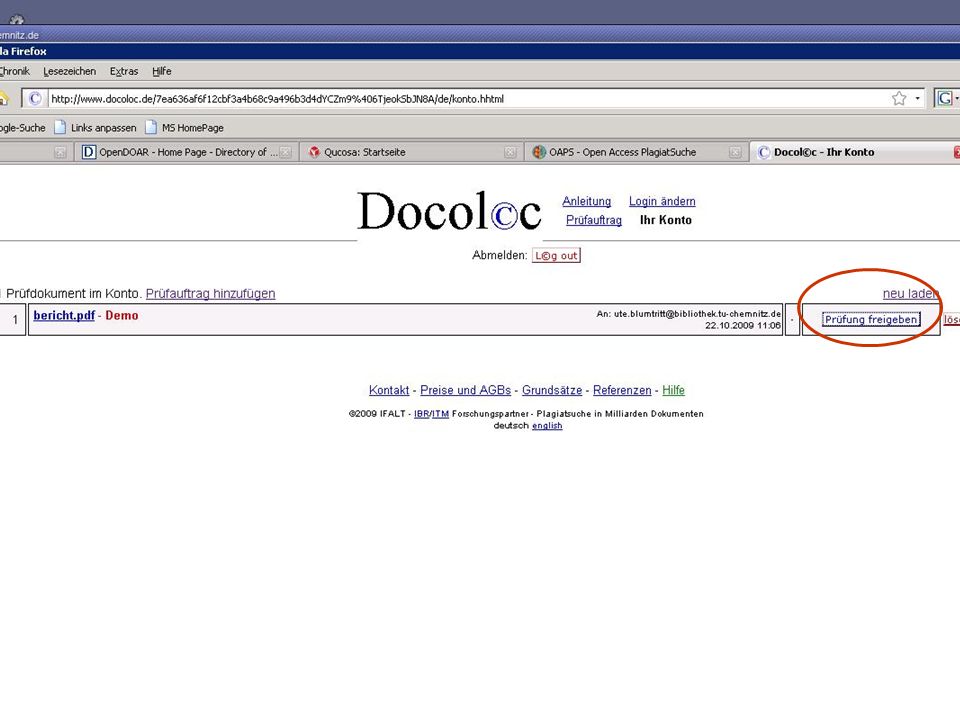Click the site icon left of the URL
This screenshot has width=960, height=720.
point(35,99)
